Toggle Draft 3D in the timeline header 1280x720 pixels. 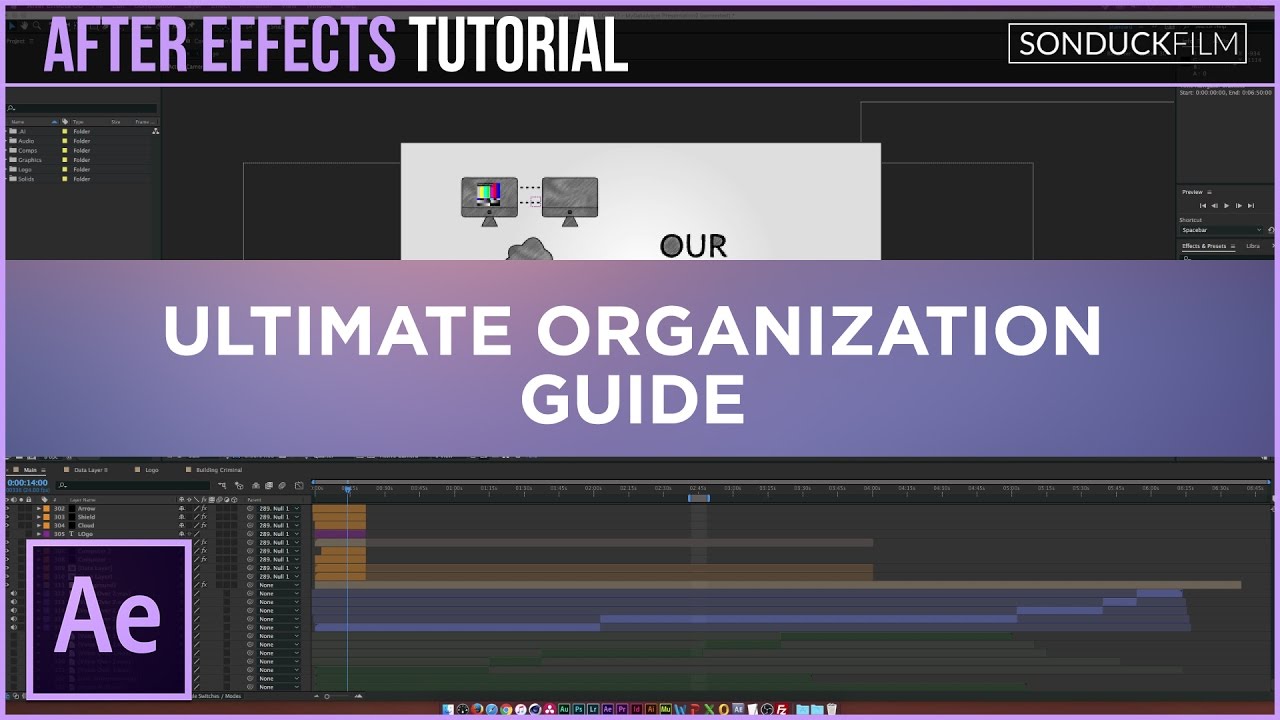239,486
